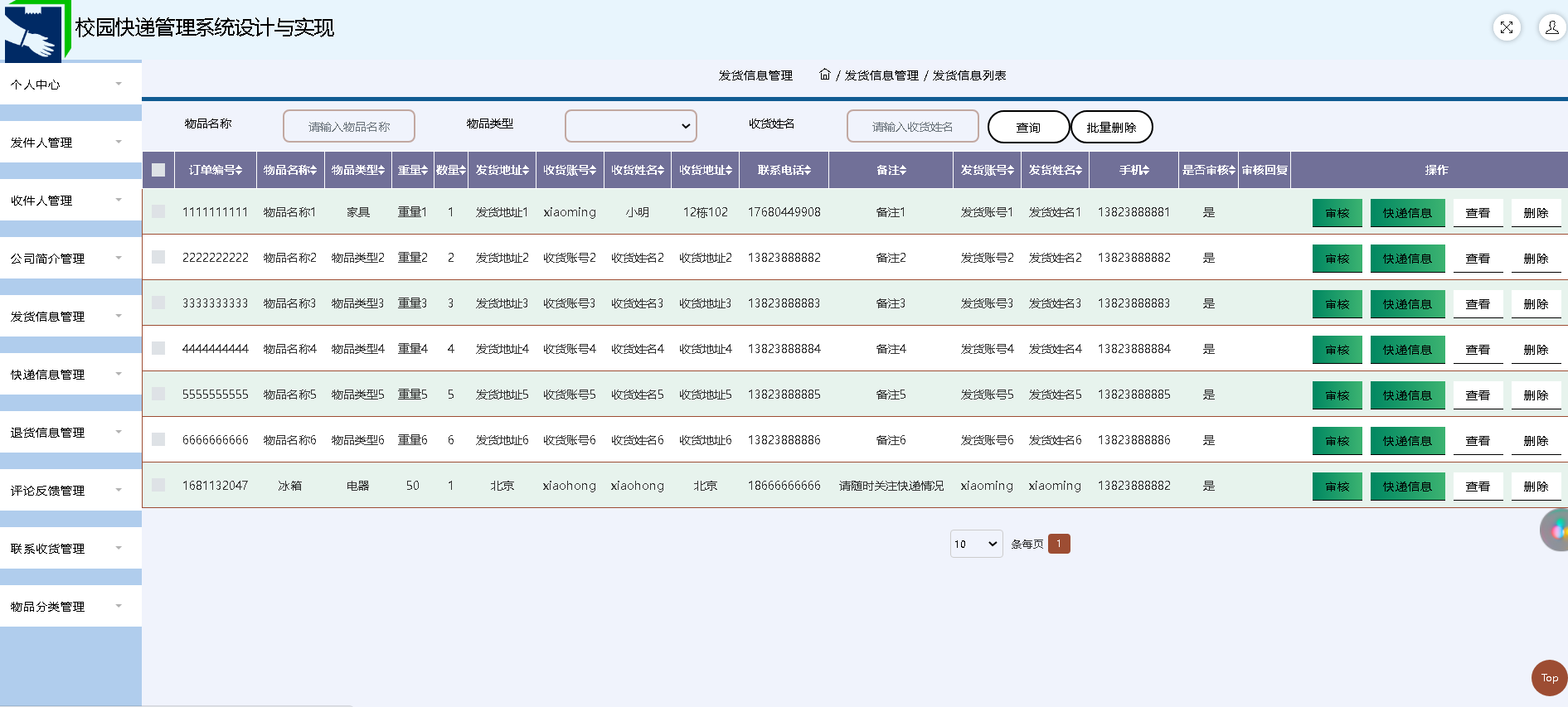Check the row for order 1111111111
The image size is (1568, 707).
pos(158,211)
